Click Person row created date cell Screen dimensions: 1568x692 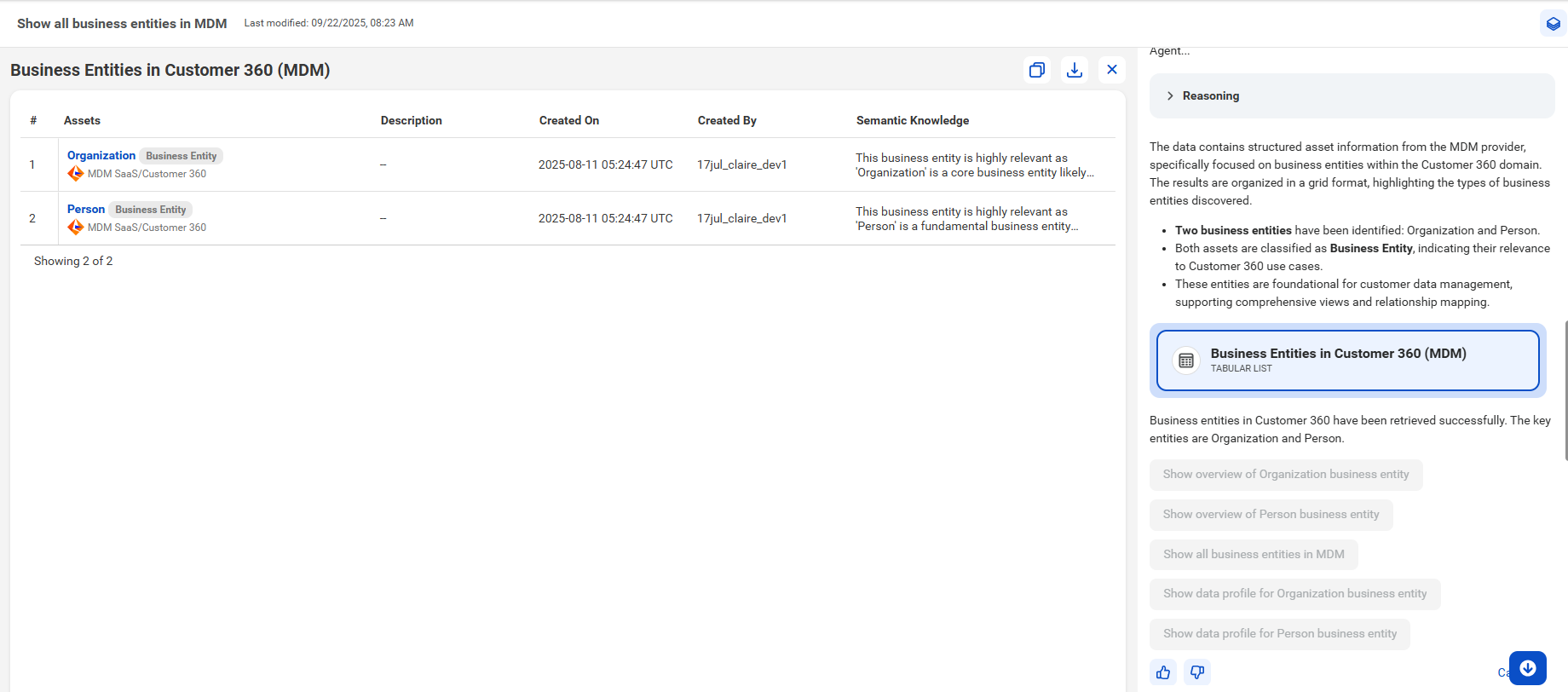tap(606, 218)
